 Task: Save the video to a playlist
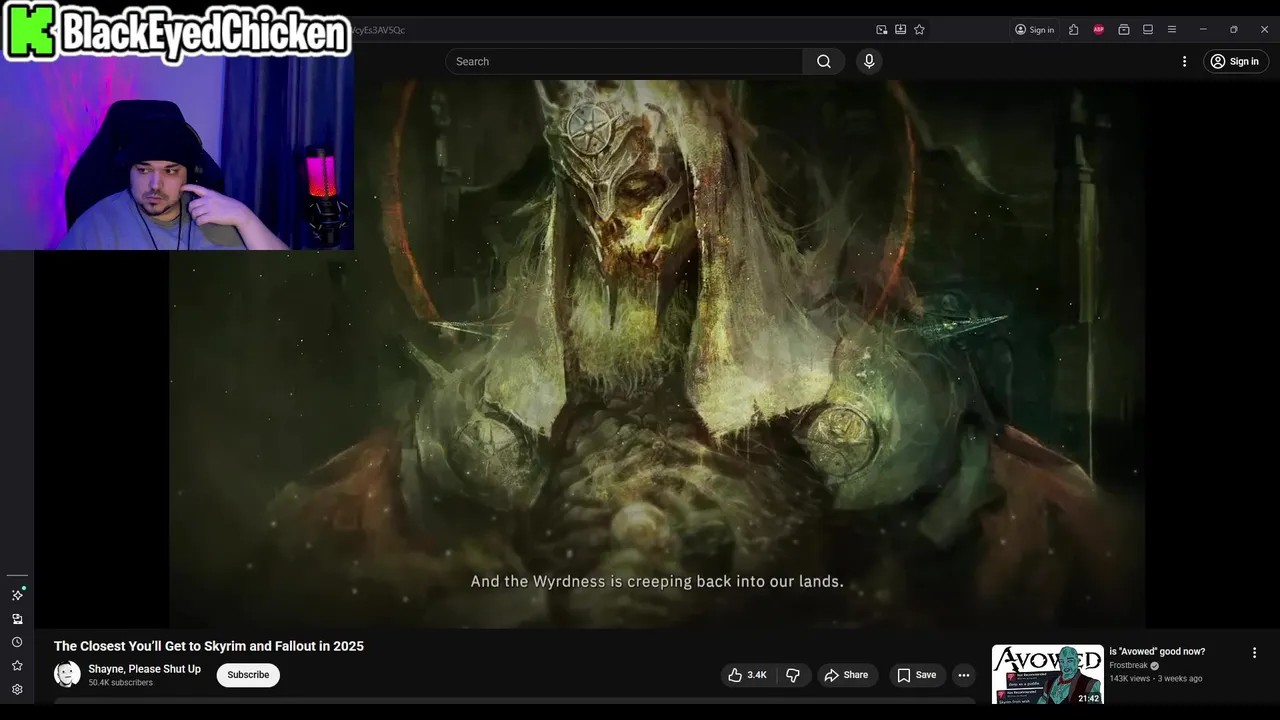[916, 675]
